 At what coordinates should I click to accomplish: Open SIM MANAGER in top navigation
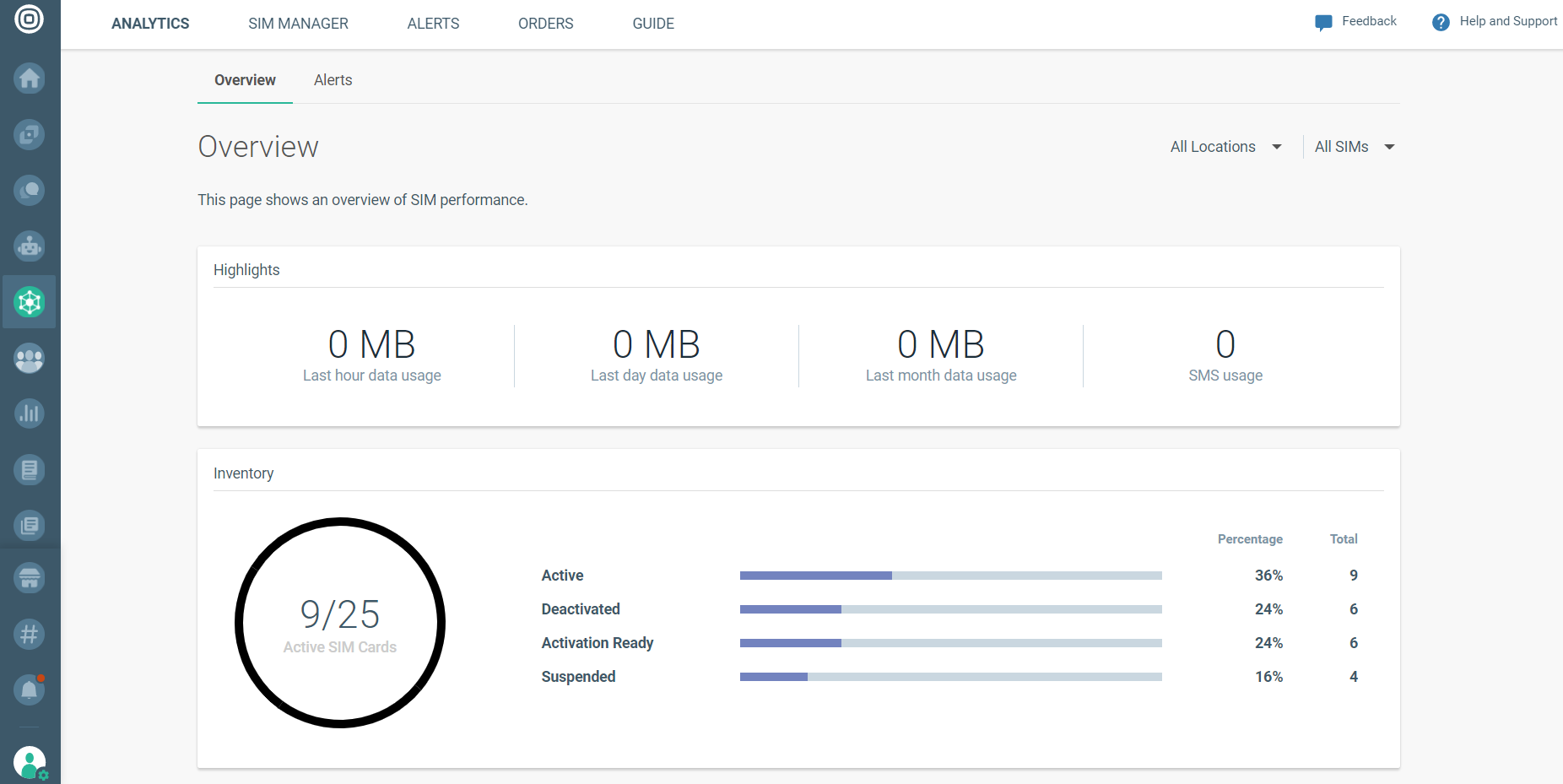click(x=298, y=24)
